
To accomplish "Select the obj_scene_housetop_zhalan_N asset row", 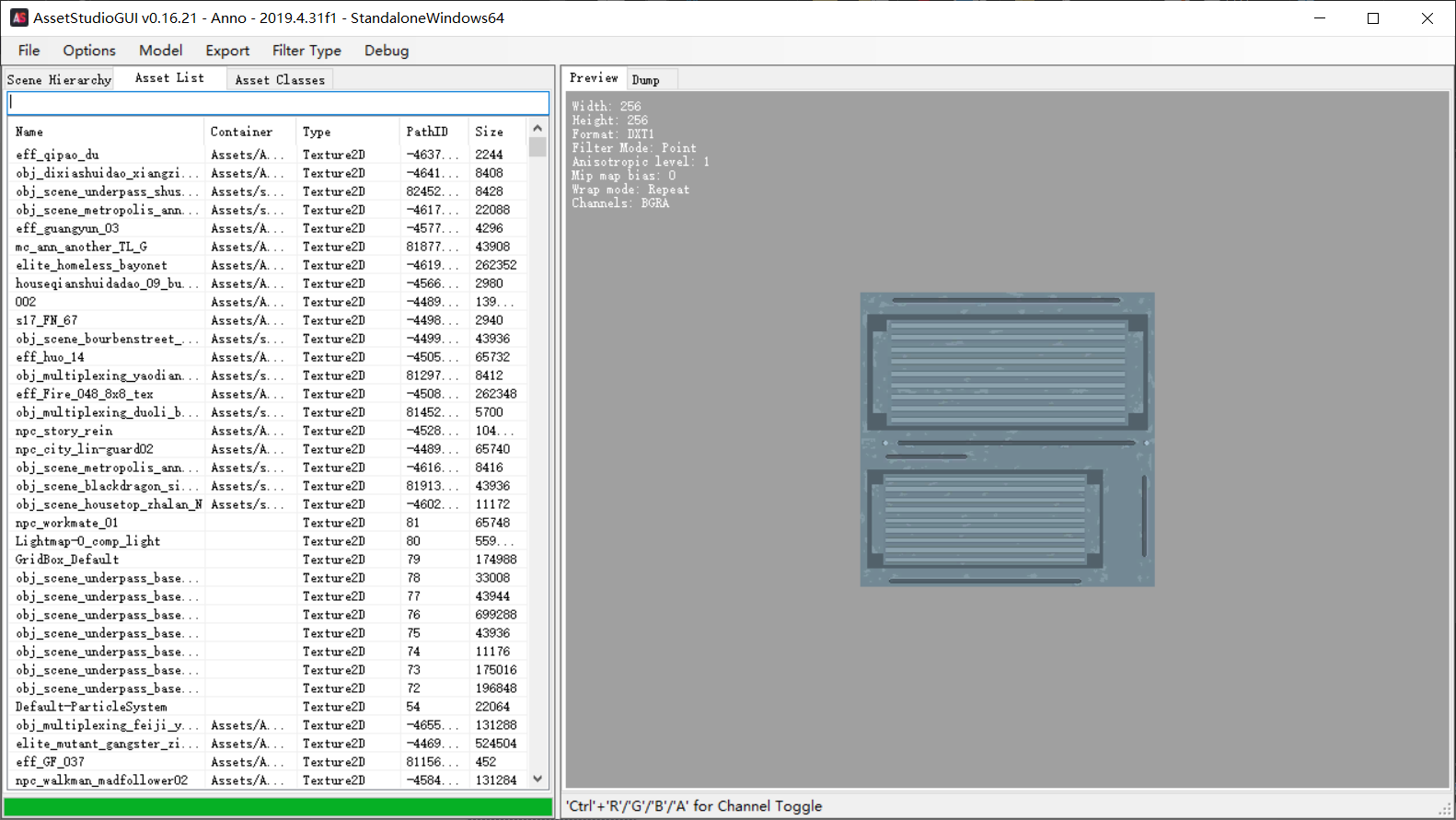I will tap(267, 504).
